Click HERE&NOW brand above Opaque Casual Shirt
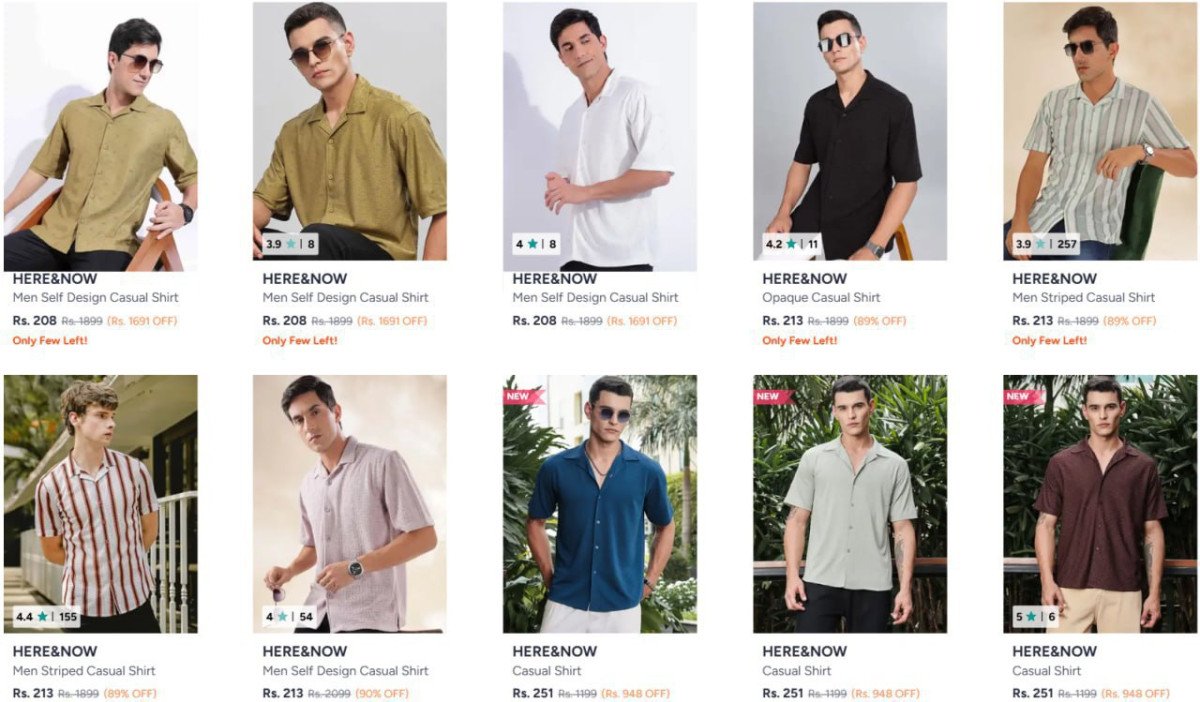1200x702 pixels. click(x=804, y=279)
